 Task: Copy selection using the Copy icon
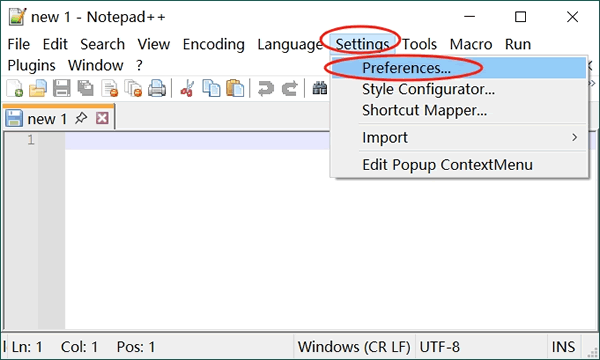tap(211, 88)
